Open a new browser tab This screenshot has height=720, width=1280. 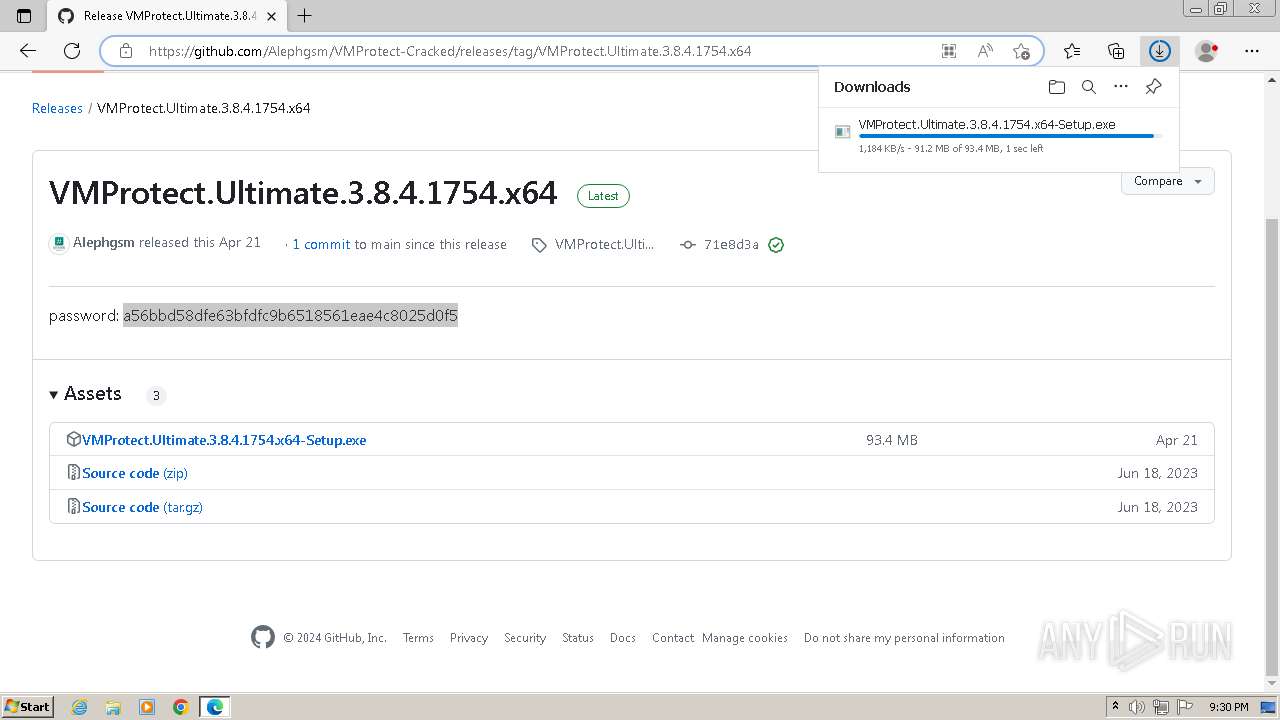tap(305, 15)
